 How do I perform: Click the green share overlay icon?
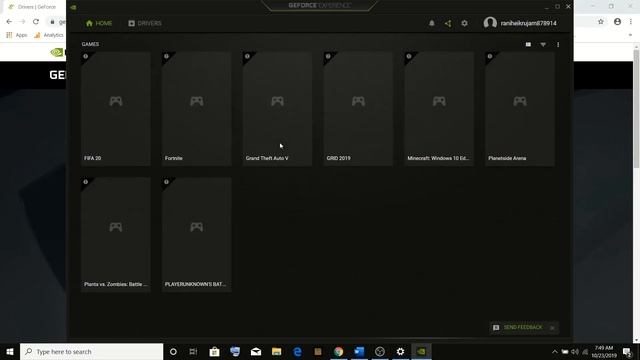(448, 23)
